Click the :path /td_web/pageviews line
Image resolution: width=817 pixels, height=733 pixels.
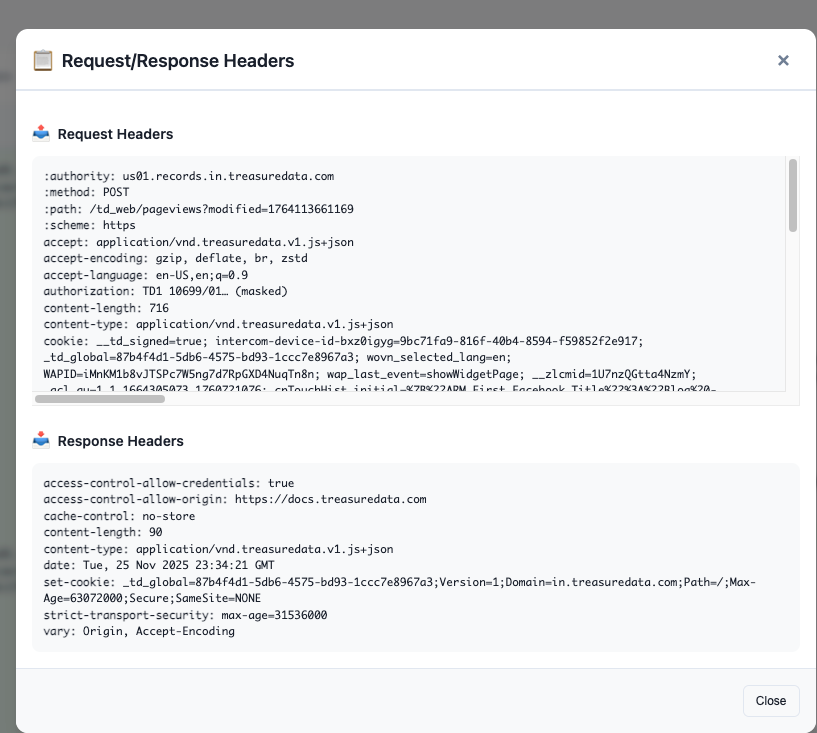[x=199, y=209]
